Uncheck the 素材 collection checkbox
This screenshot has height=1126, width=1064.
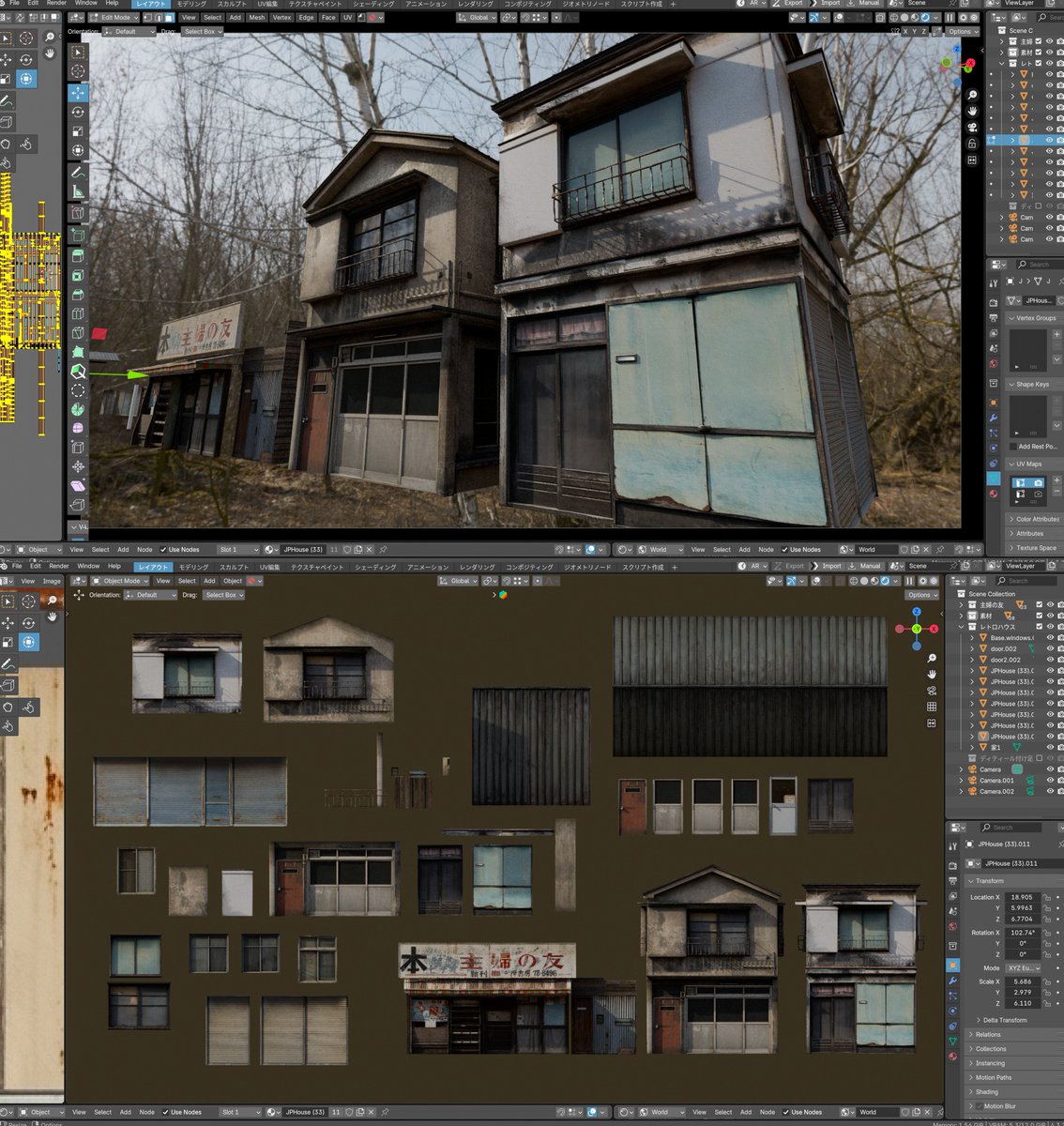click(1038, 616)
